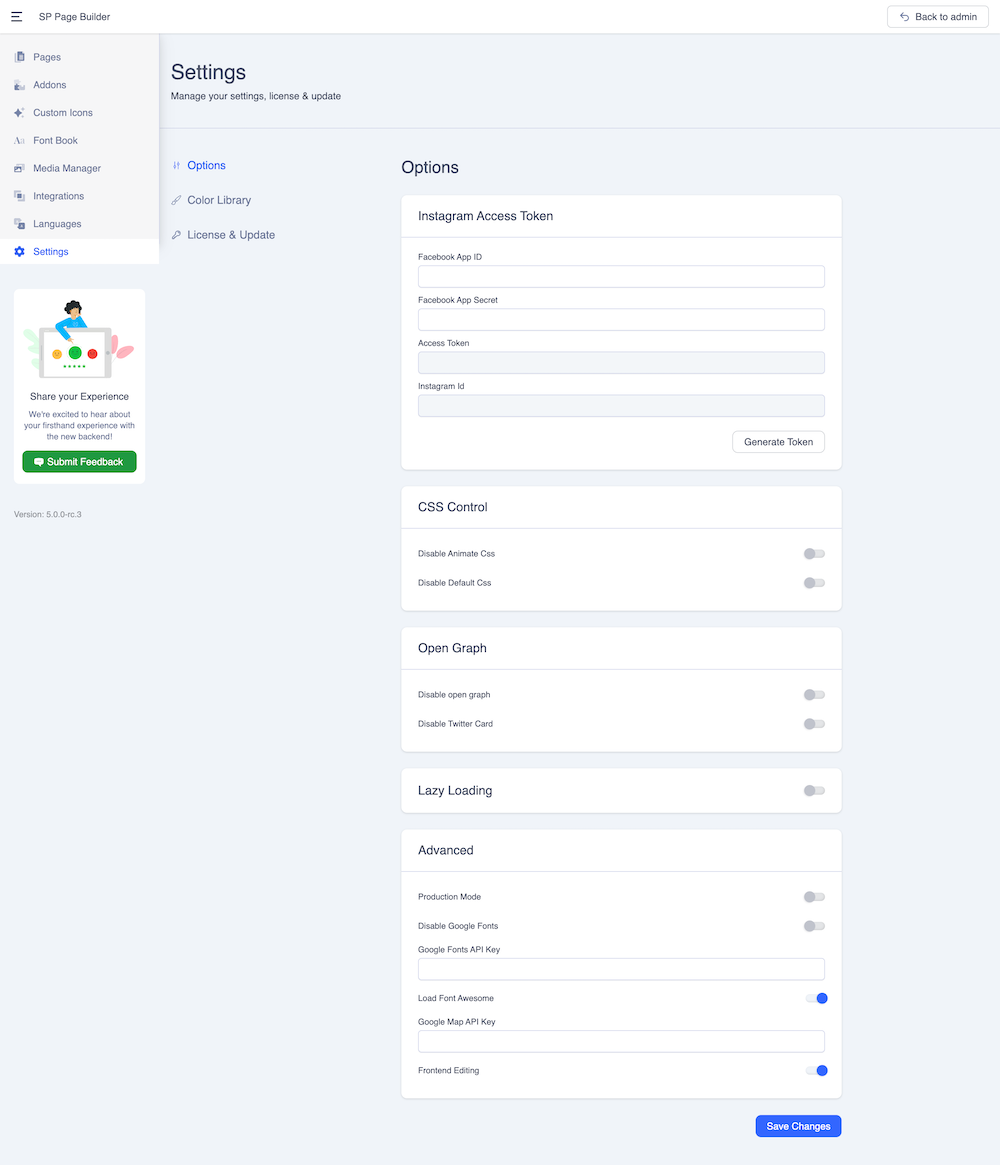Switch to the Color Library tab
The height and width of the screenshot is (1165, 1000).
[x=218, y=200]
